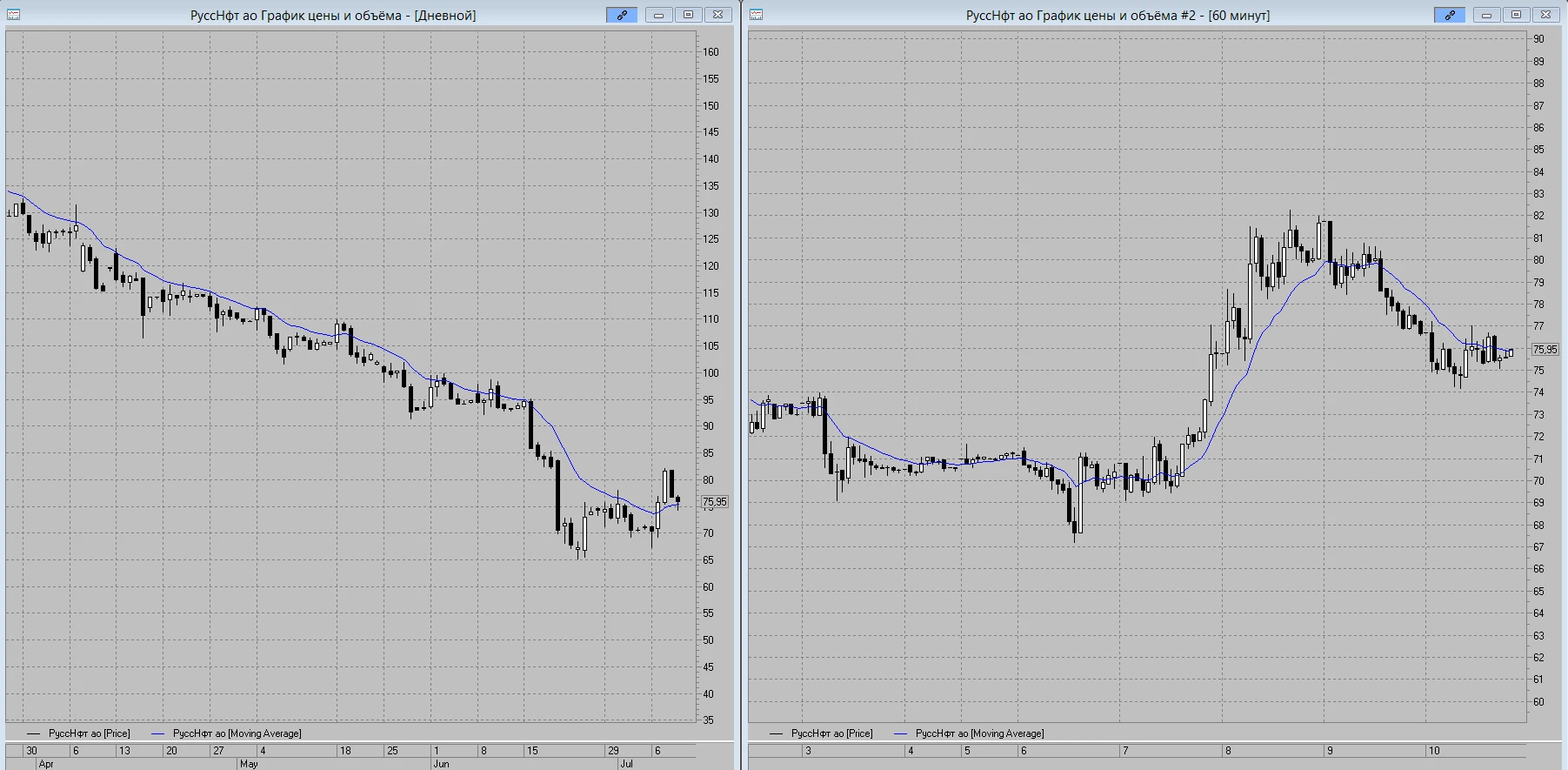This screenshot has height=770, width=1568.
Task: Maximize the Дневной chart window
Action: click(x=688, y=15)
